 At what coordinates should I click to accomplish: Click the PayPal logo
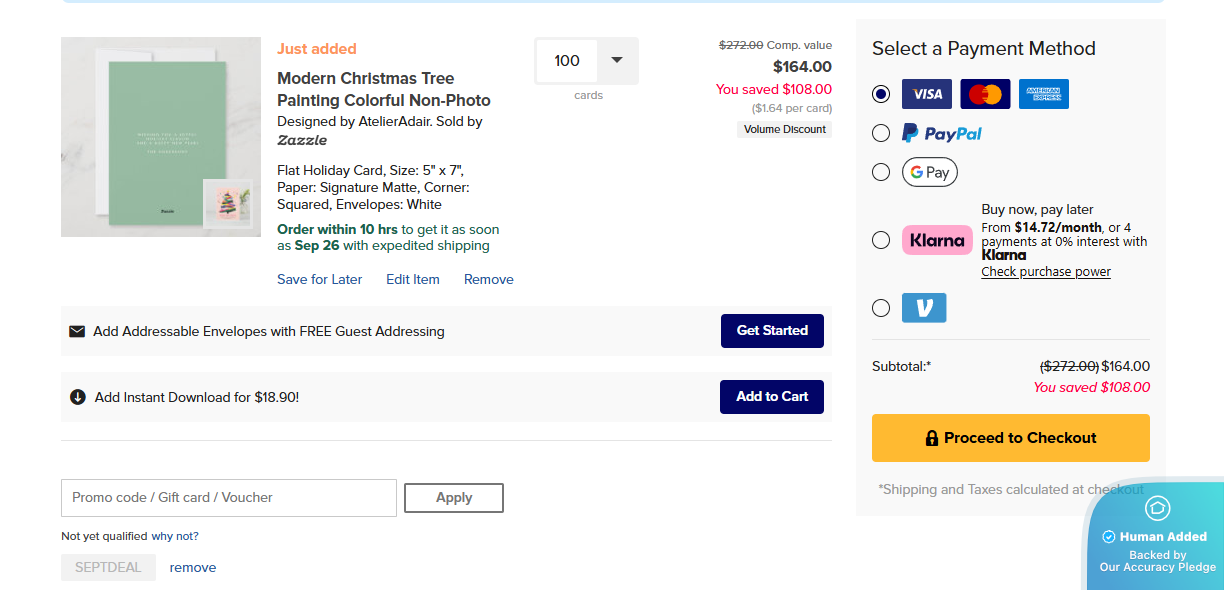click(x=941, y=132)
